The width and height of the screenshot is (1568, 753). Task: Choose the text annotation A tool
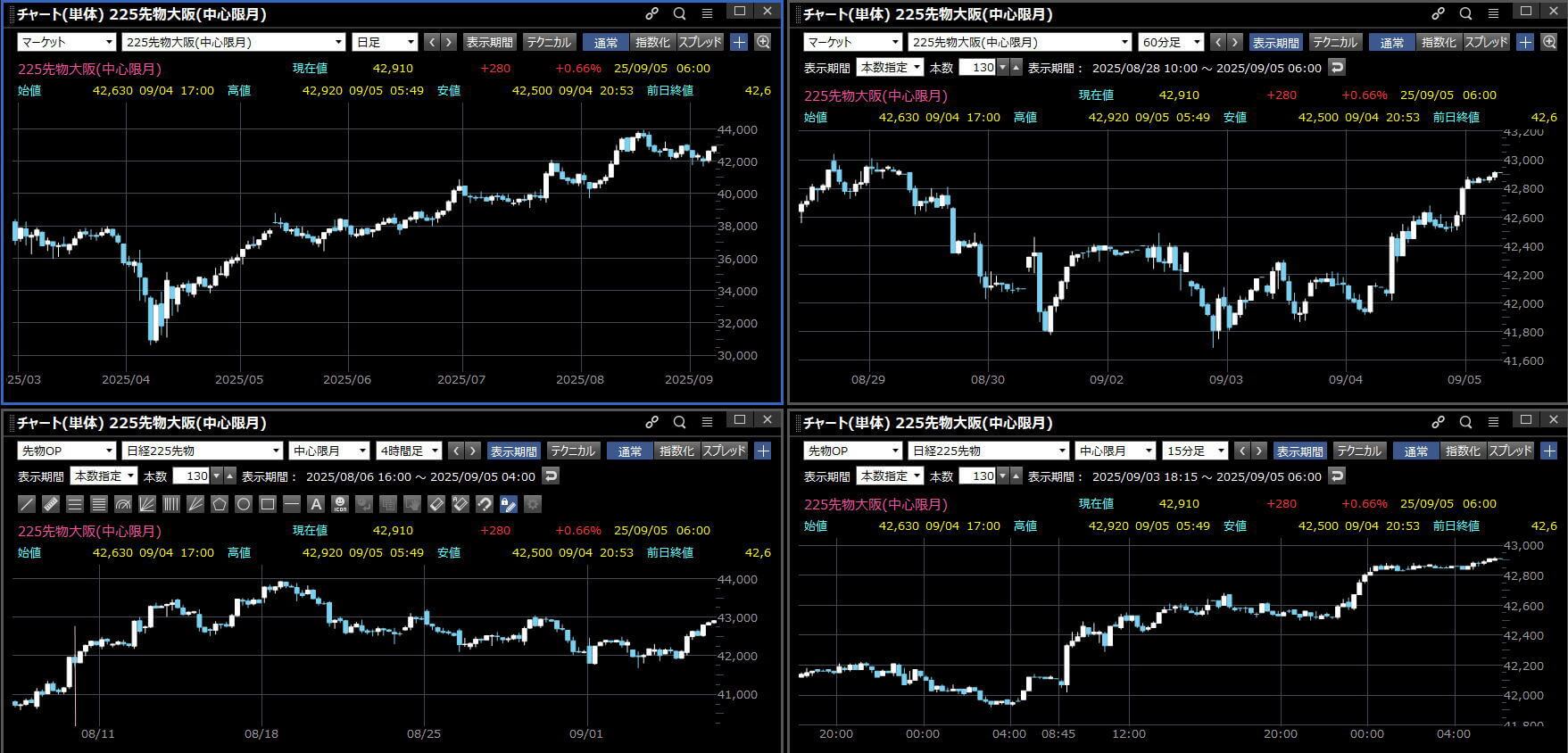(315, 504)
